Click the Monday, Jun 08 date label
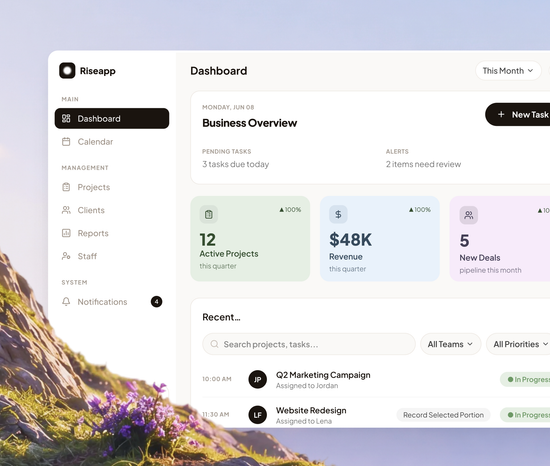 pyautogui.click(x=228, y=107)
